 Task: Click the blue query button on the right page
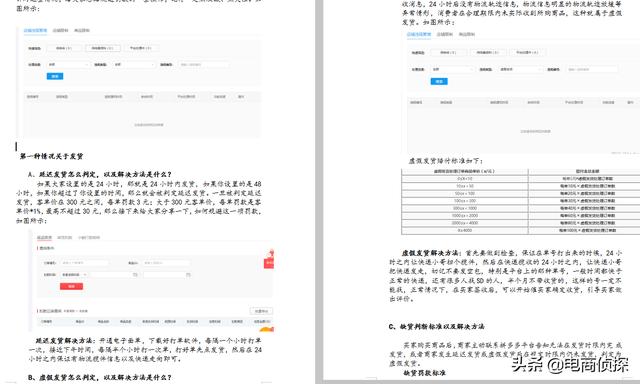pyautogui.click(x=439, y=81)
